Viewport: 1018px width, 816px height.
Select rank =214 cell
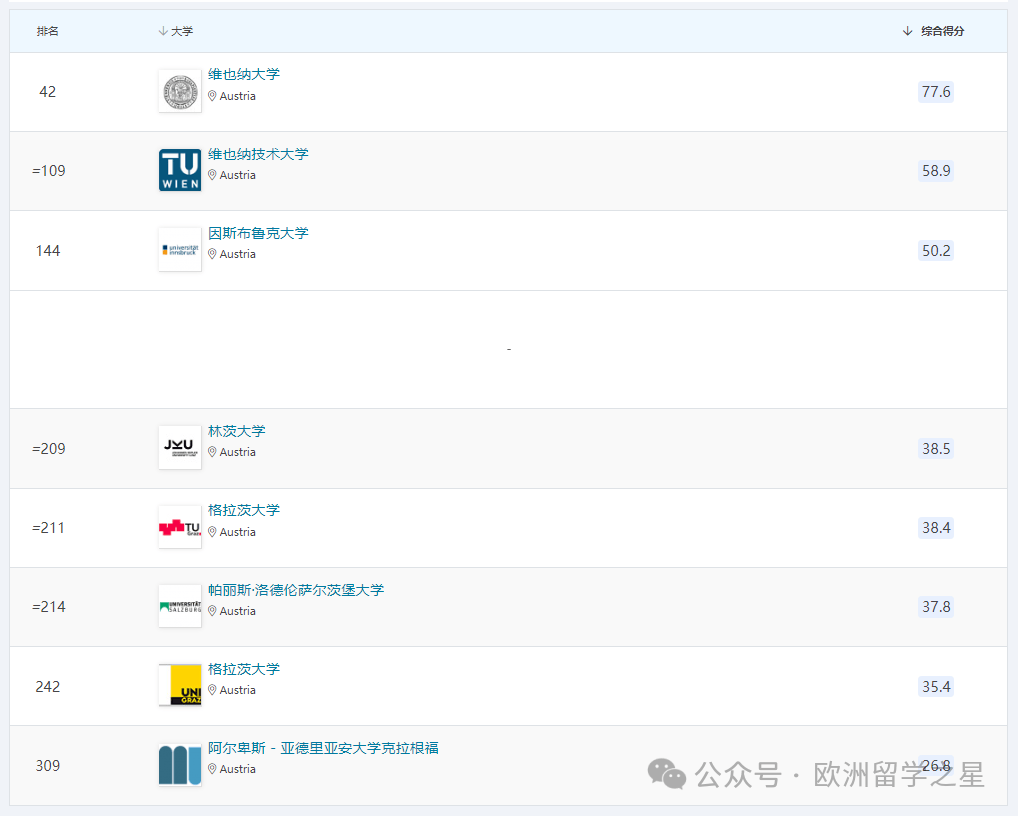pyautogui.click(x=49, y=607)
